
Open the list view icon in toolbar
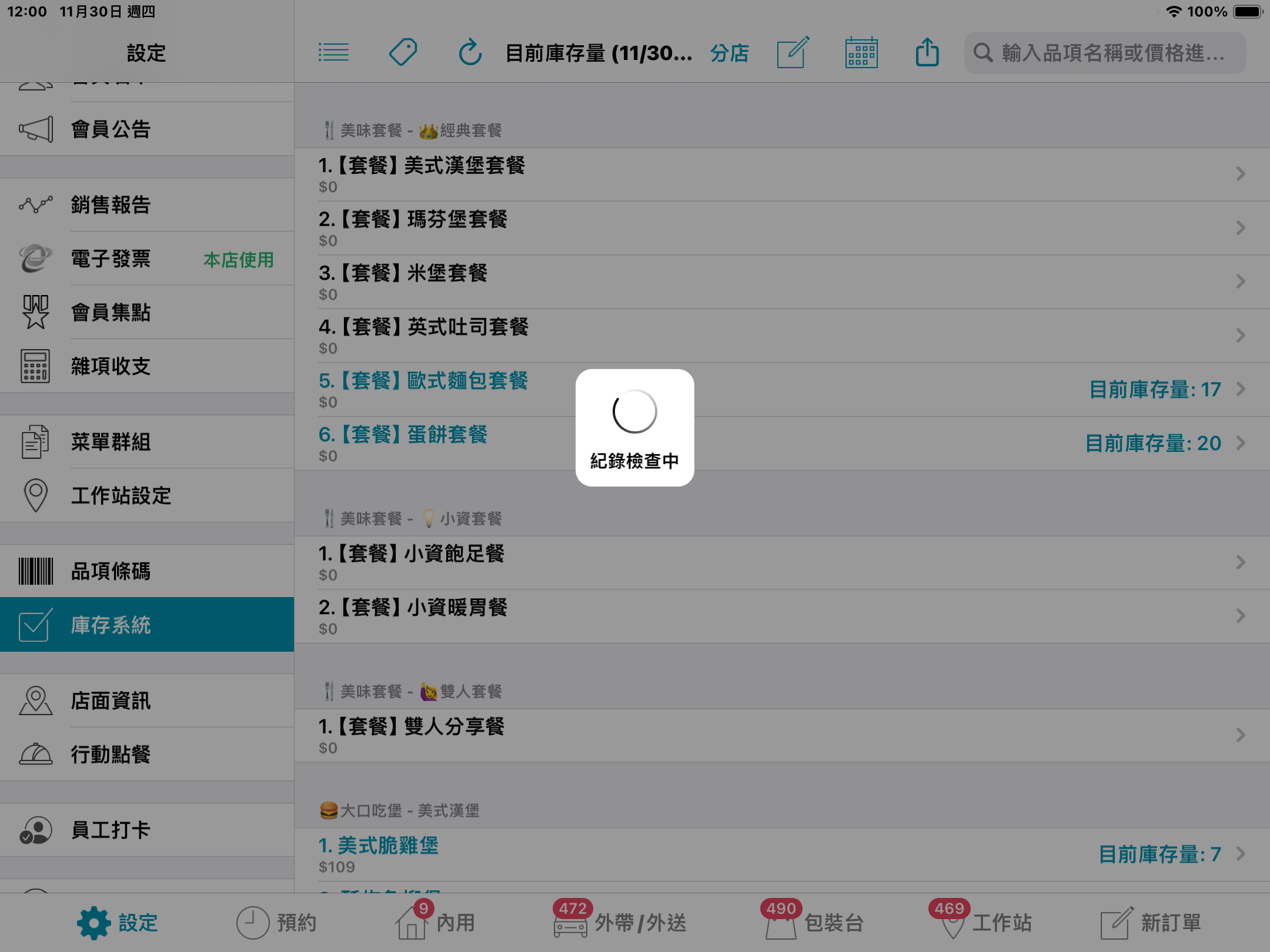333,53
